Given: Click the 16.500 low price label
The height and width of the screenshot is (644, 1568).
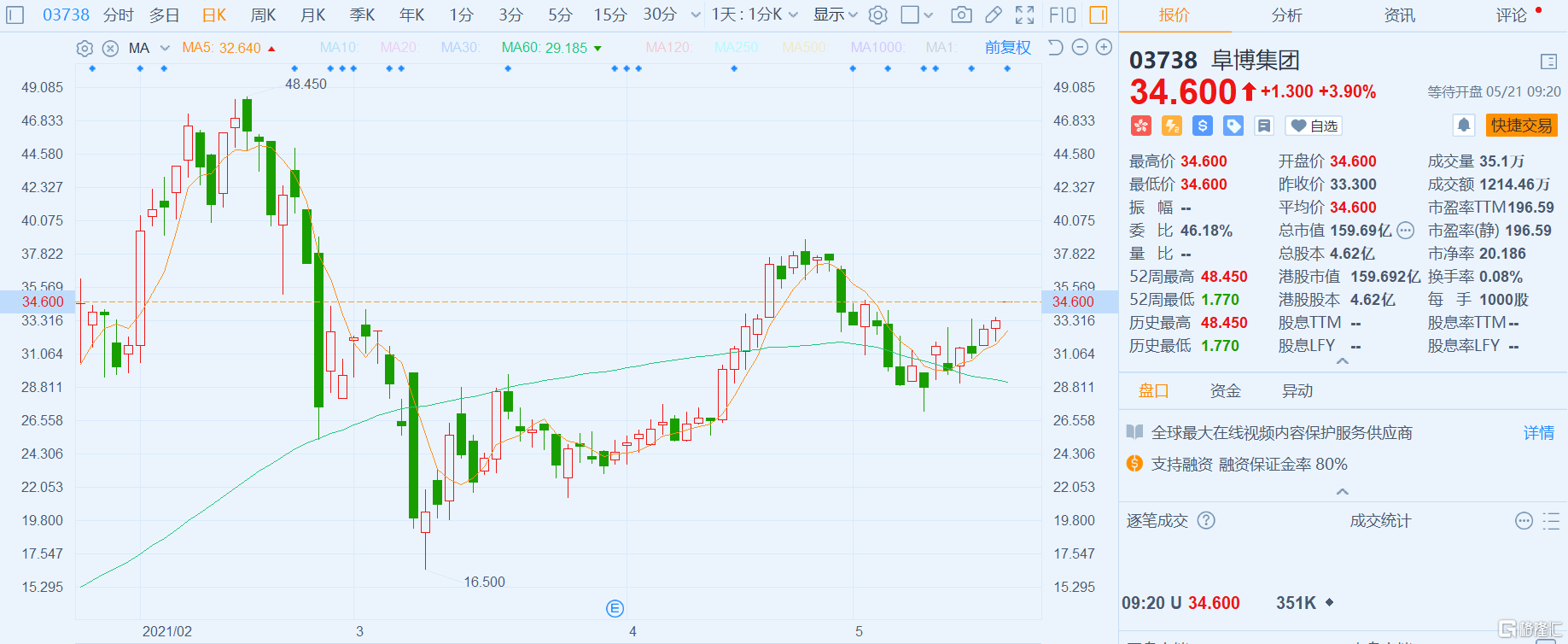Looking at the screenshot, I should pos(484,582).
